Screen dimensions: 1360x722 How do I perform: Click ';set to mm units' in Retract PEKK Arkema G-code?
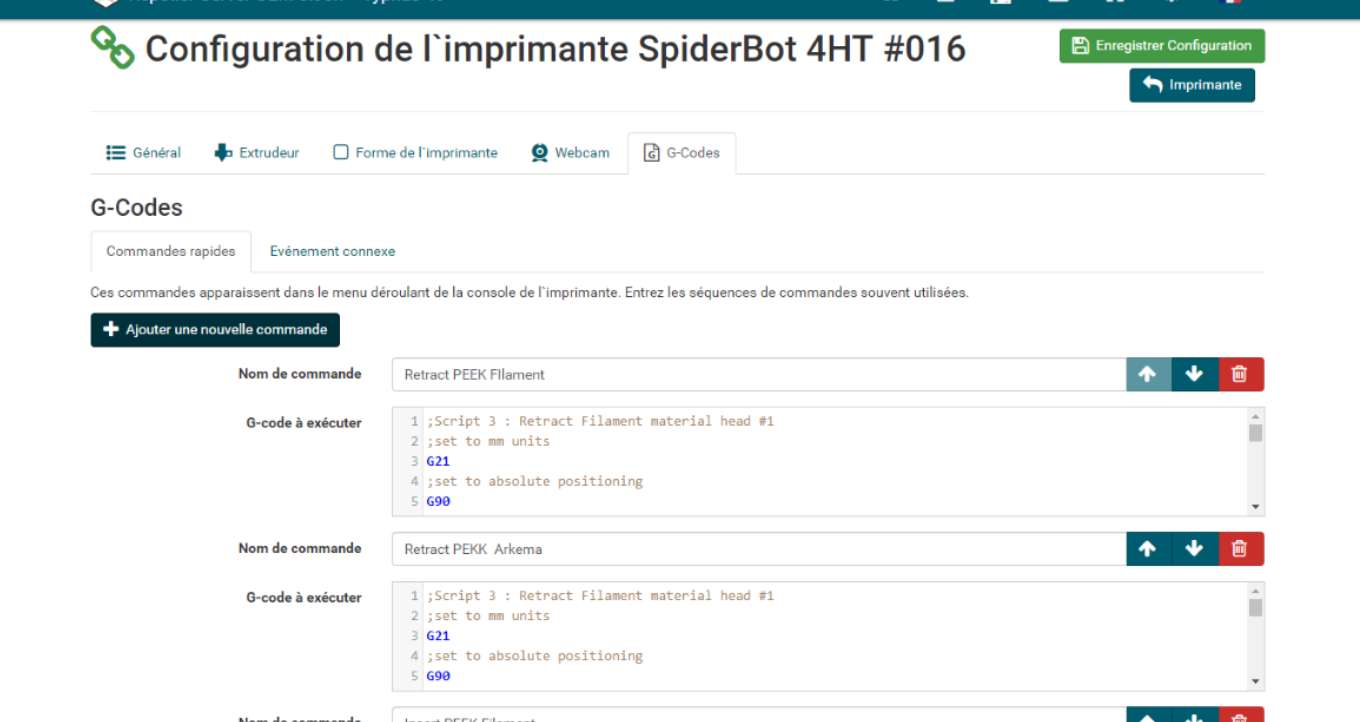click(488, 616)
